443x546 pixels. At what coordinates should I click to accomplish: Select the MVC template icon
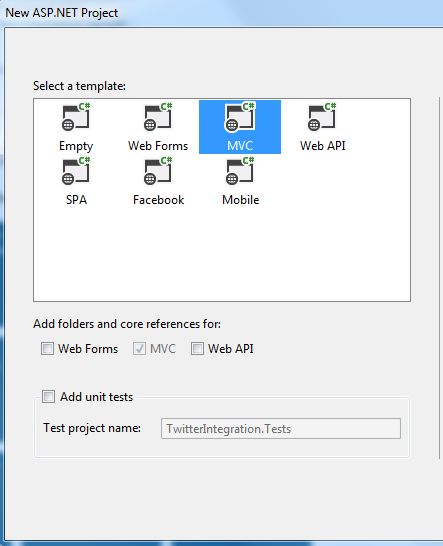pyautogui.click(x=240, y=117)
